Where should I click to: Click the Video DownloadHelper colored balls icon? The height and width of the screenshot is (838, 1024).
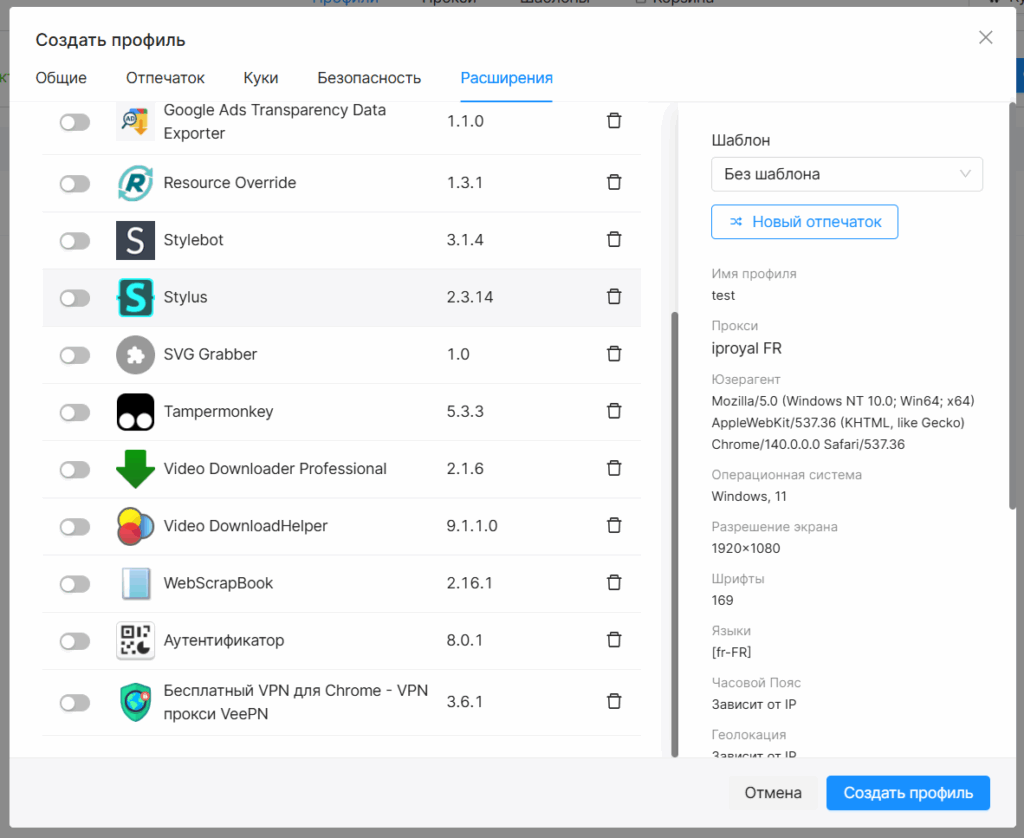click(135, 526)
